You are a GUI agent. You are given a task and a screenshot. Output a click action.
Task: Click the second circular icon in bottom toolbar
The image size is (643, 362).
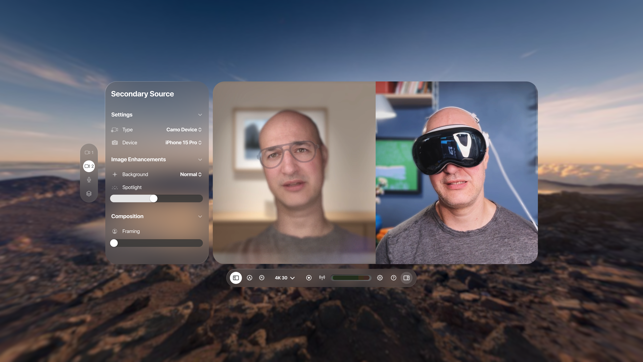(x=249, y=278)
